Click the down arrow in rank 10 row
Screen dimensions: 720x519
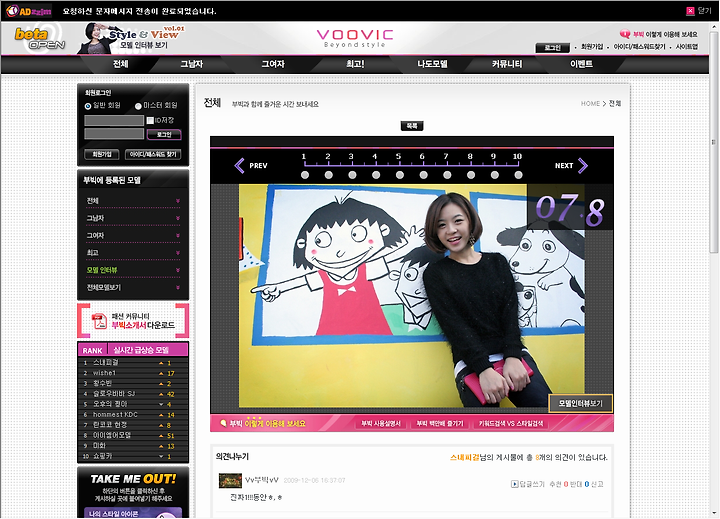pyautogui.click(x=161, y=456)
